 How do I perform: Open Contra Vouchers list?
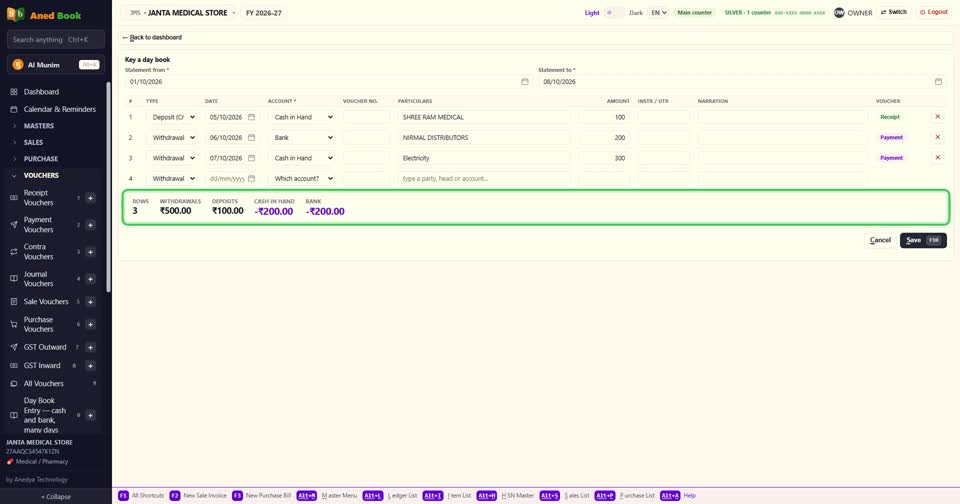coord(39,252)
